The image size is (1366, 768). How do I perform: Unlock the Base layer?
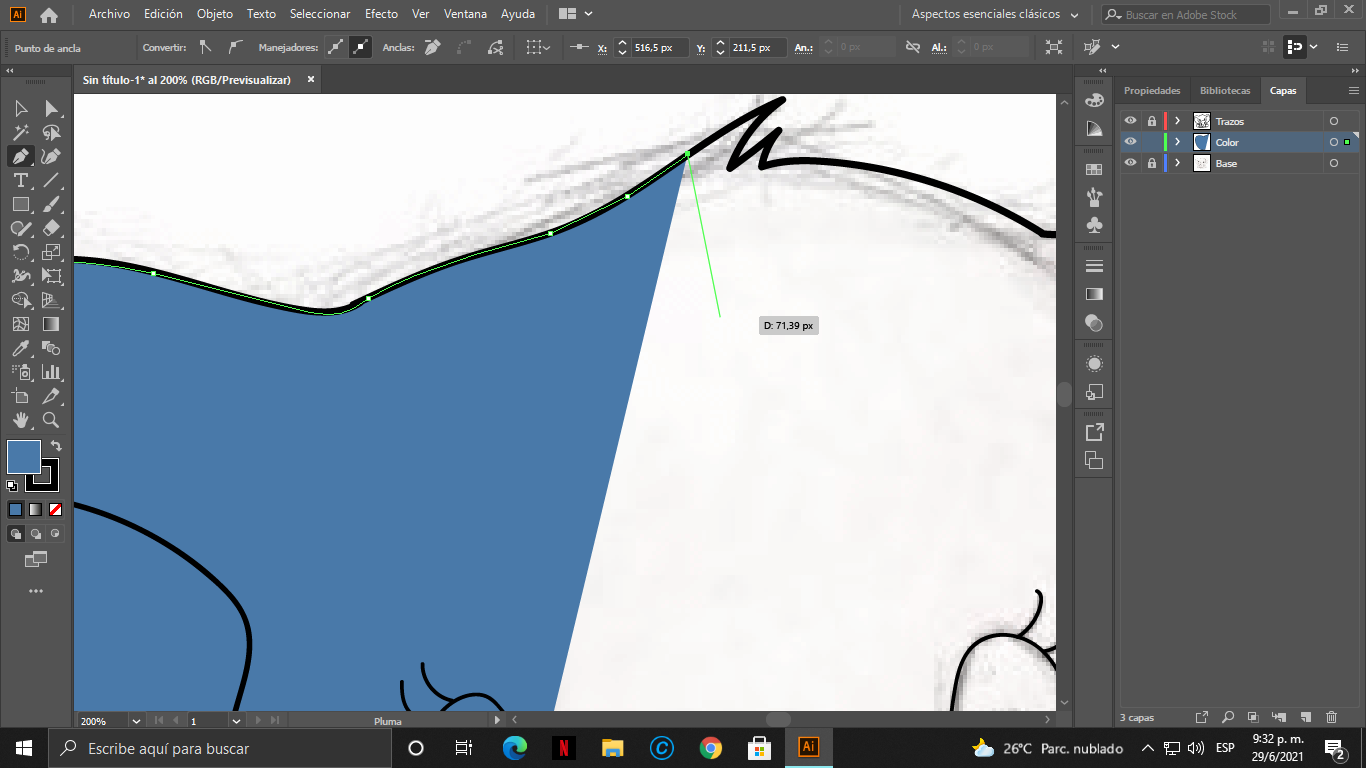1151,163
